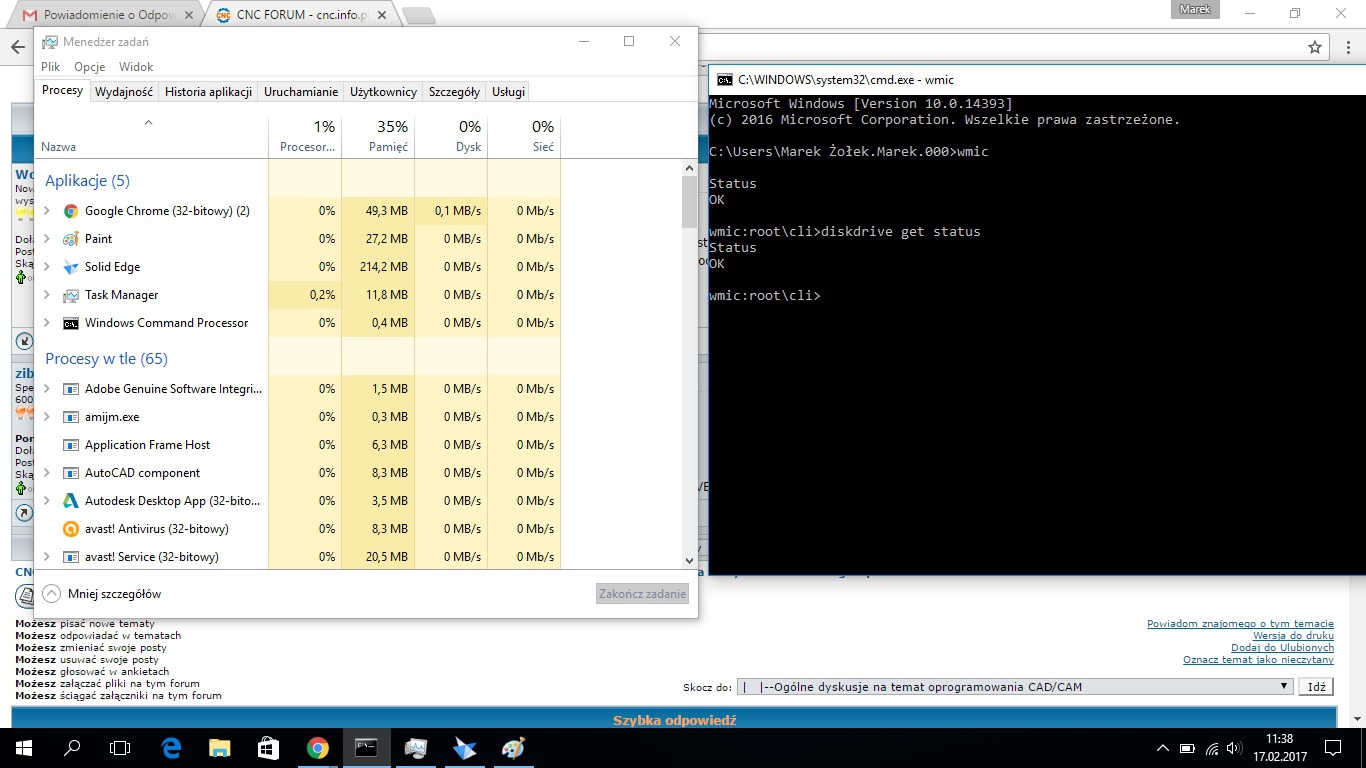Viewport: 1366px width, 768px height.
Task: Open the volume control in system tray
Action: point(1236,748)
